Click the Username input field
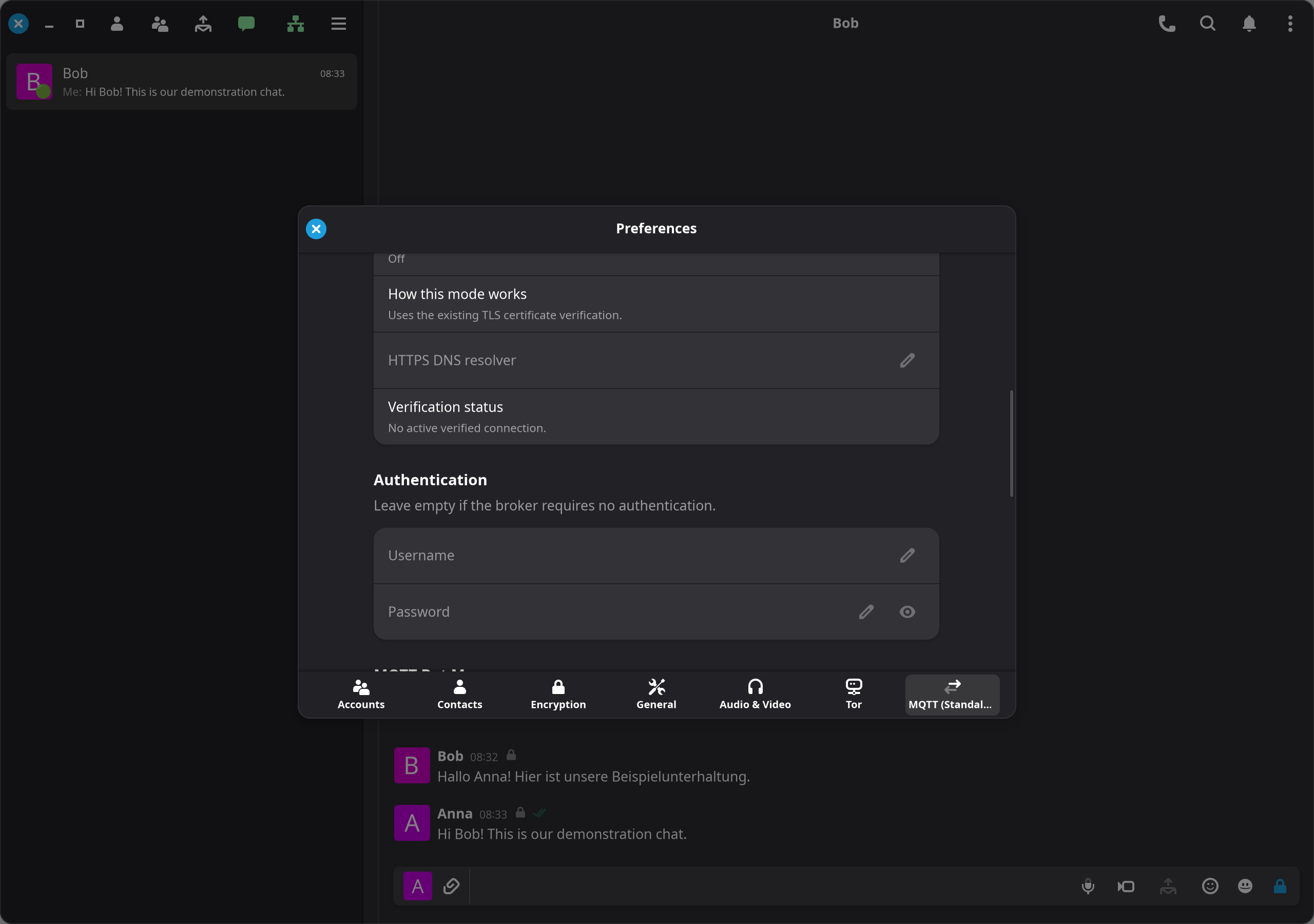1314x924 pixels. pos(656,555)
